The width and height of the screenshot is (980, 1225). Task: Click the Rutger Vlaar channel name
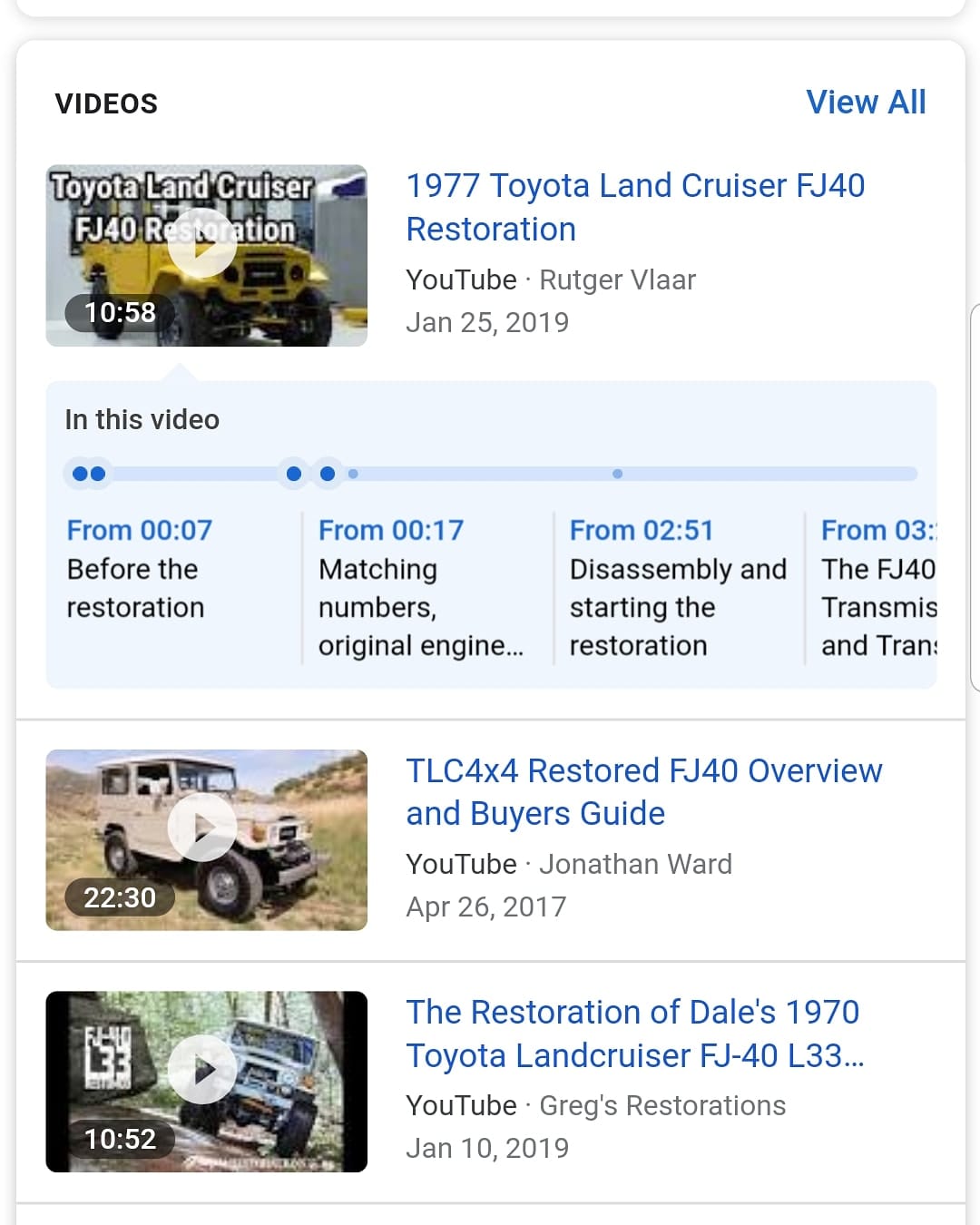pyautogui.click(x=617, y=280)
